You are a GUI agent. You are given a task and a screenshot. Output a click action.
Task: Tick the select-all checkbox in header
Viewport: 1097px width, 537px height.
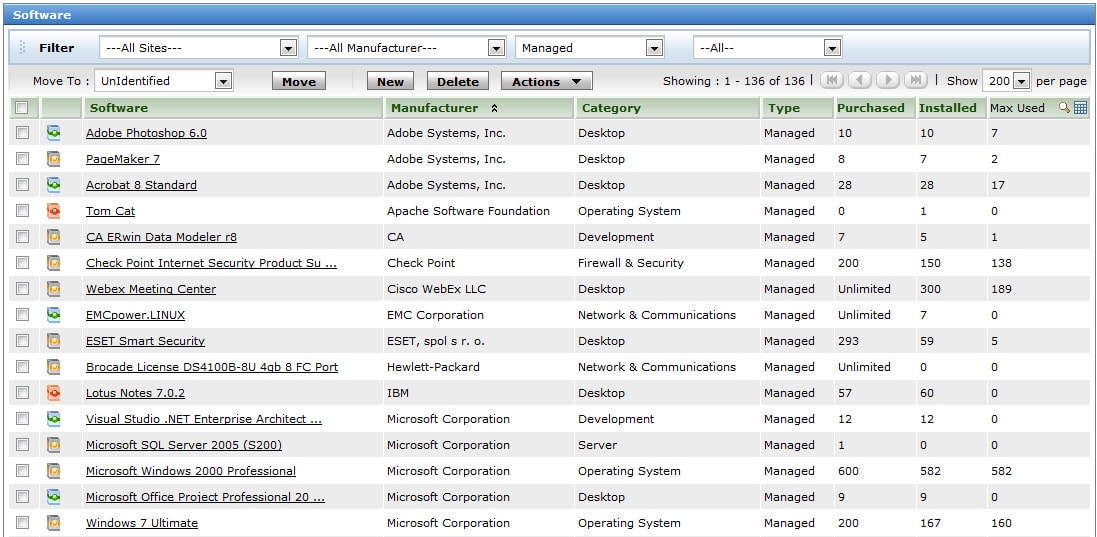pos(22,108)
